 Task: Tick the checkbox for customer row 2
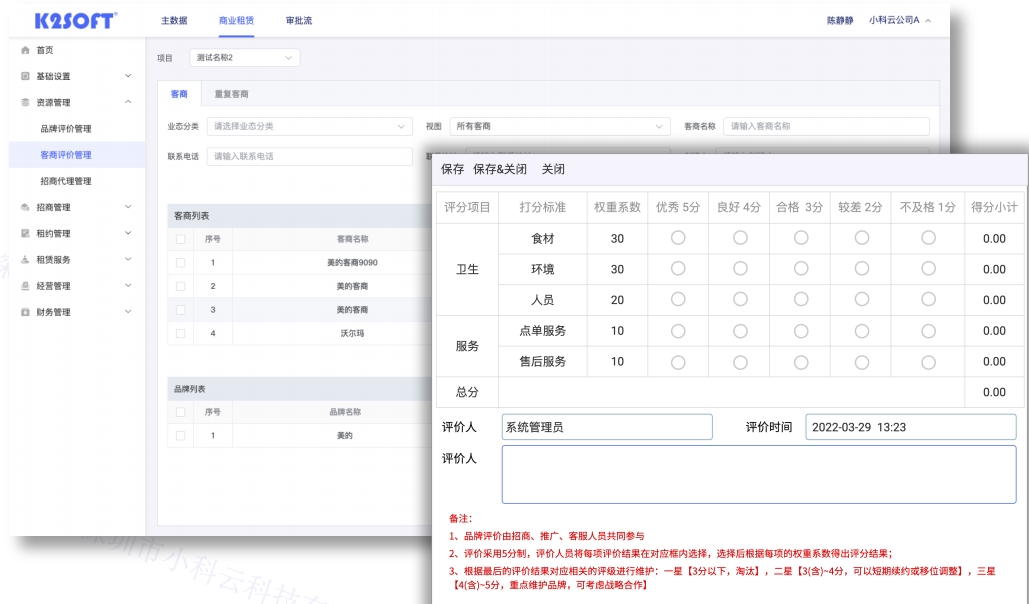[x=180, y=286]
